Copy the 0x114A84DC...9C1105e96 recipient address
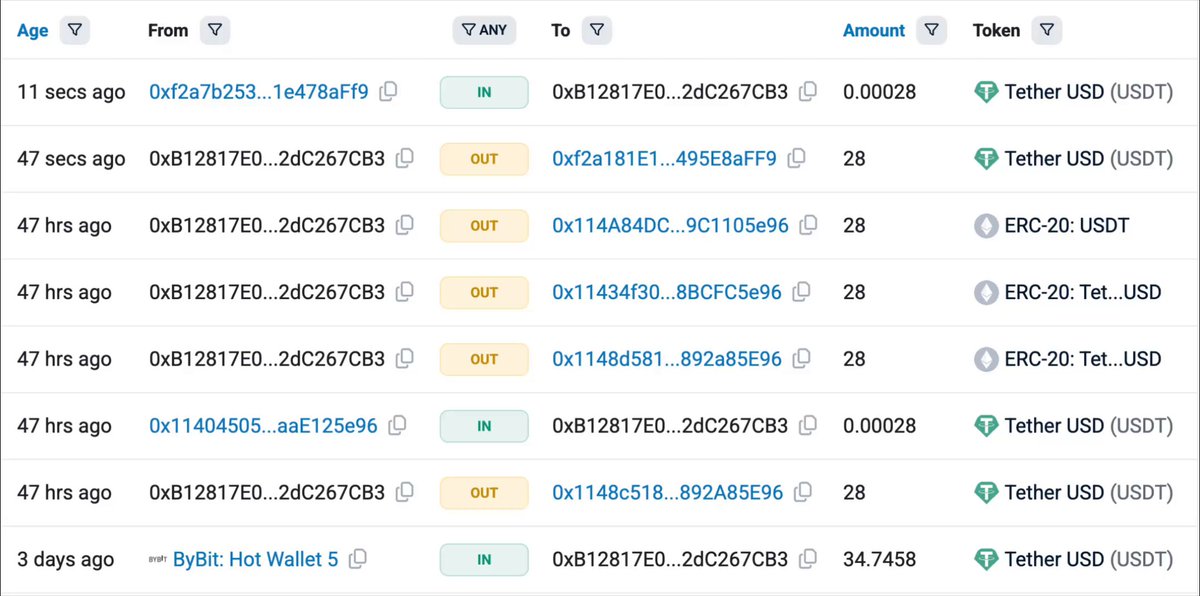This screenshot has height=596, width=1200. pyautogui.click(x=808, y=225)
